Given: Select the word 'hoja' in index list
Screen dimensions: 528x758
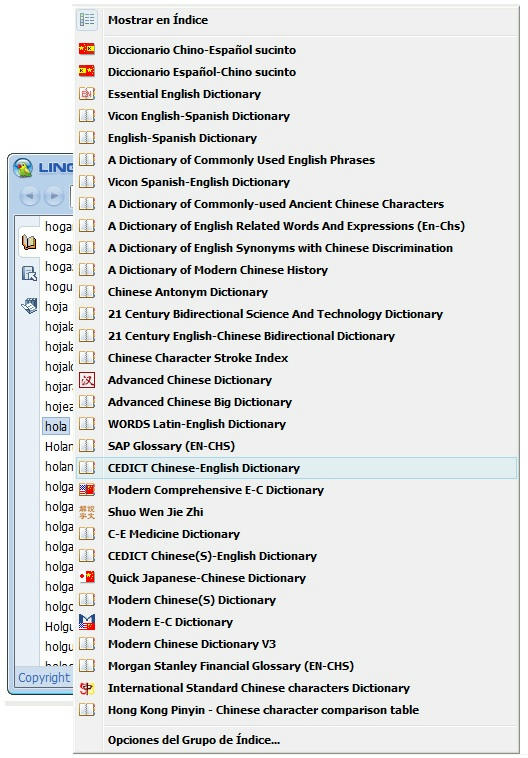Looking at the screenshot, I should point(57,306).
